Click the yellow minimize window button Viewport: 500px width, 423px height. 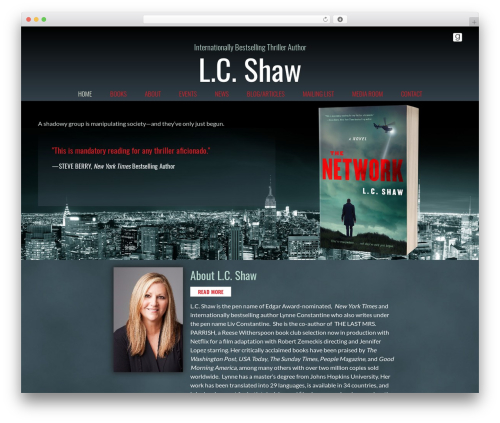36,19
